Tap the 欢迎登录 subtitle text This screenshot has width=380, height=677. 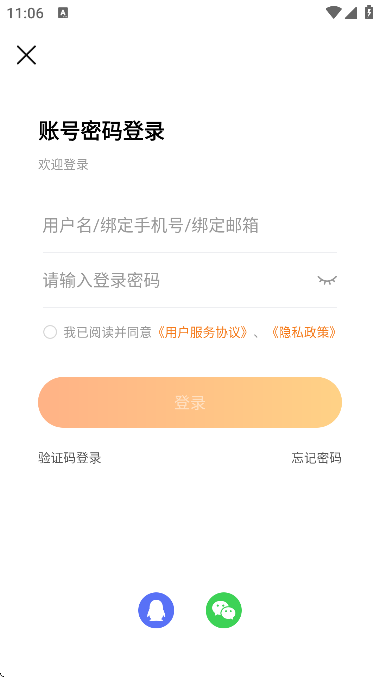[63, 165]
